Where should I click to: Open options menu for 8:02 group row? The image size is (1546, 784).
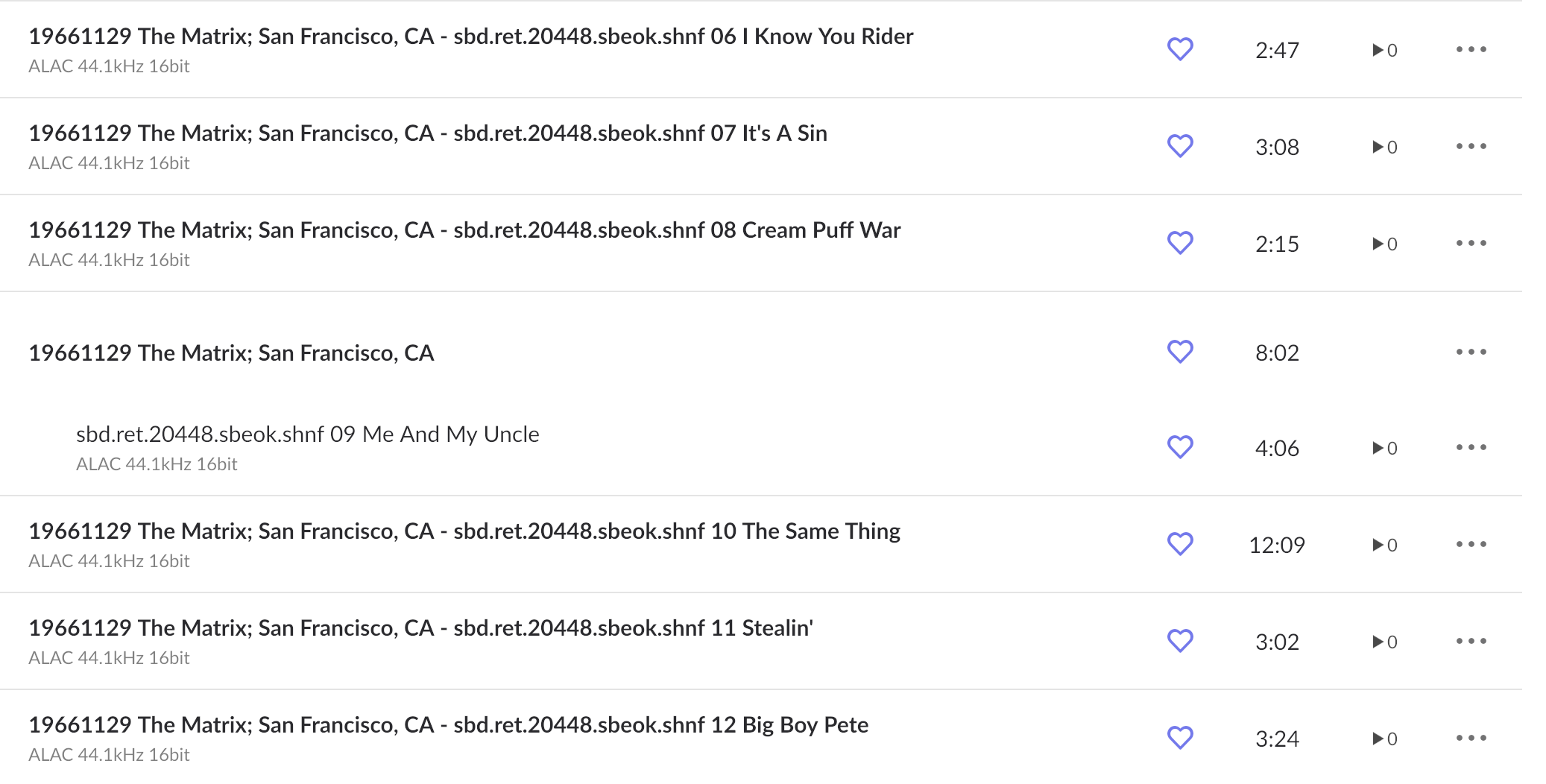point(1471,352)
